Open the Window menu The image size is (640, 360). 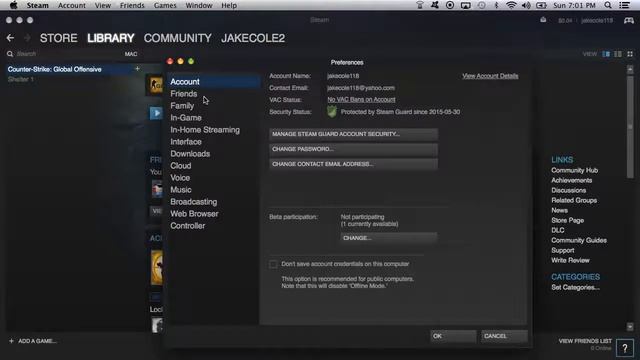click(x=199, y=5)
